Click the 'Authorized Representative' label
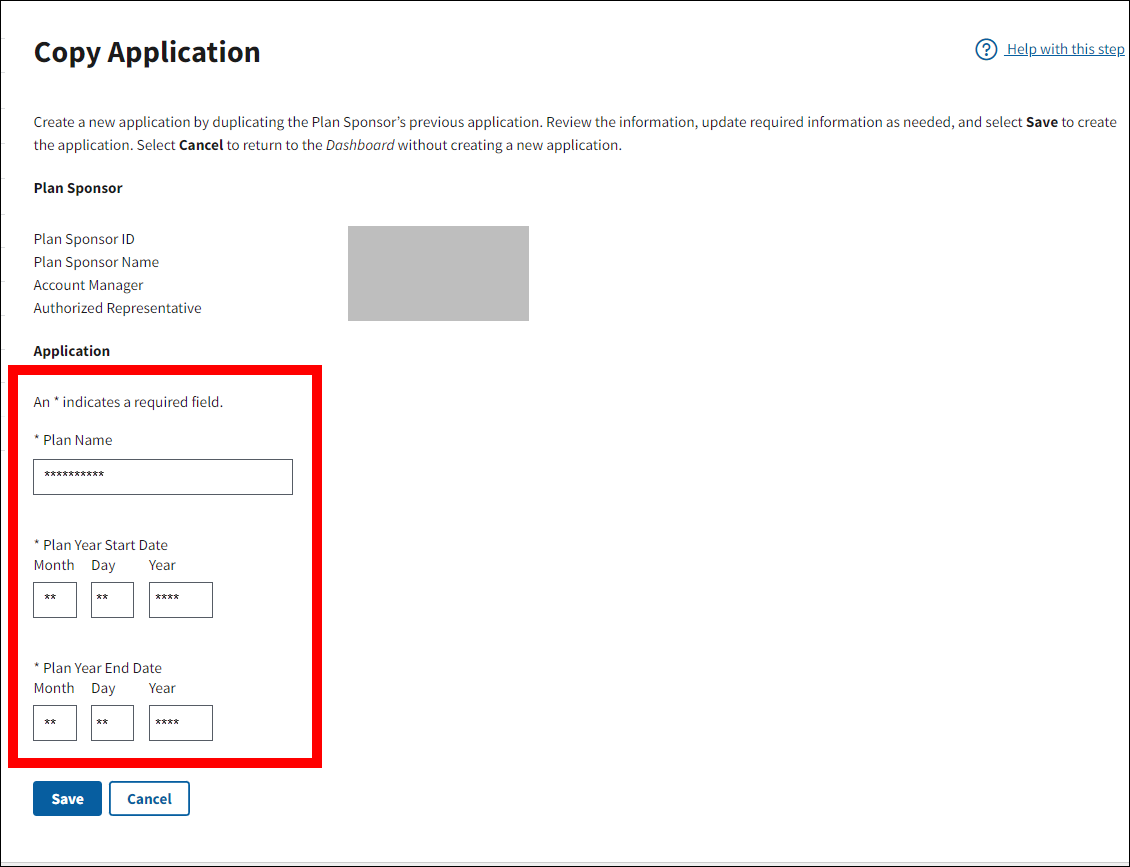Screen dimensions: 1130x867 click(x=117, y=308)
